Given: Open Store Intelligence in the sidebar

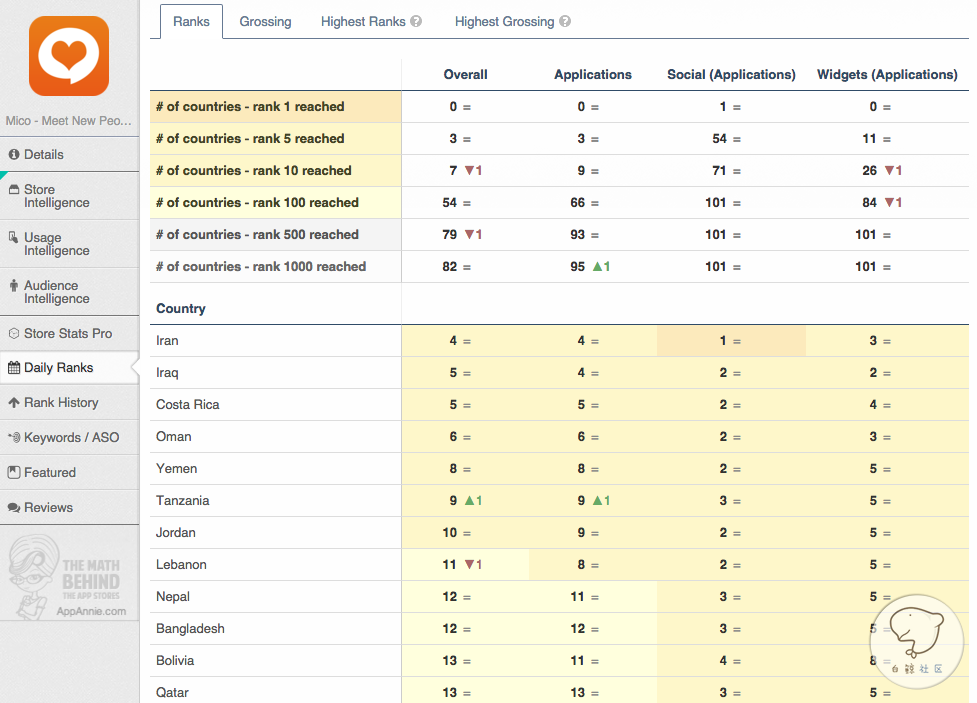Looking at the screenshot, I should coord(56,196).
